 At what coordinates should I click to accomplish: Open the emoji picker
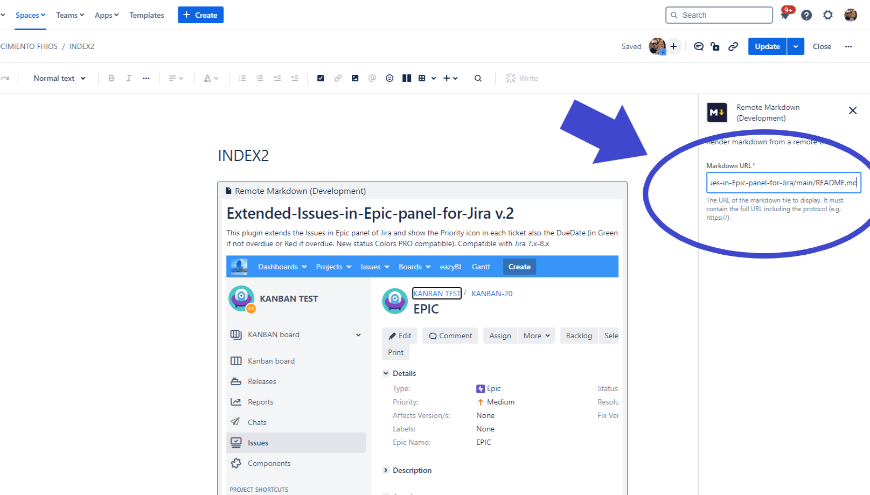click(390, 78)
